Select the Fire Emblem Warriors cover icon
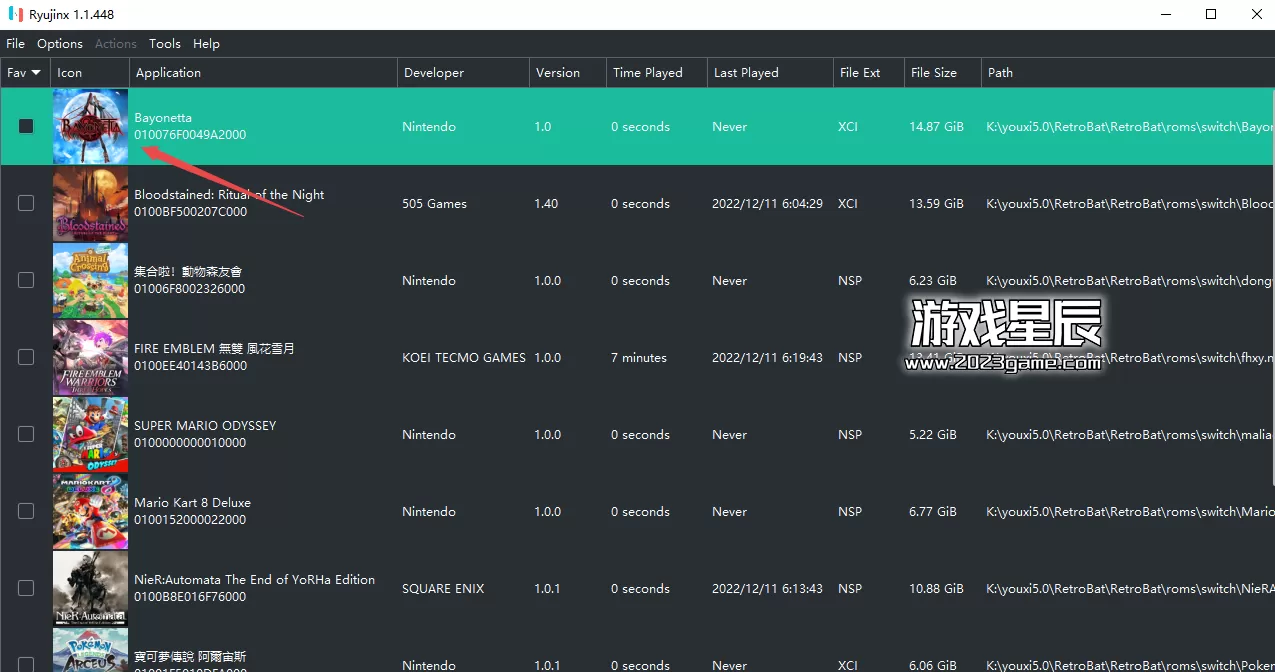1275x672 pixels. [90, 357]
